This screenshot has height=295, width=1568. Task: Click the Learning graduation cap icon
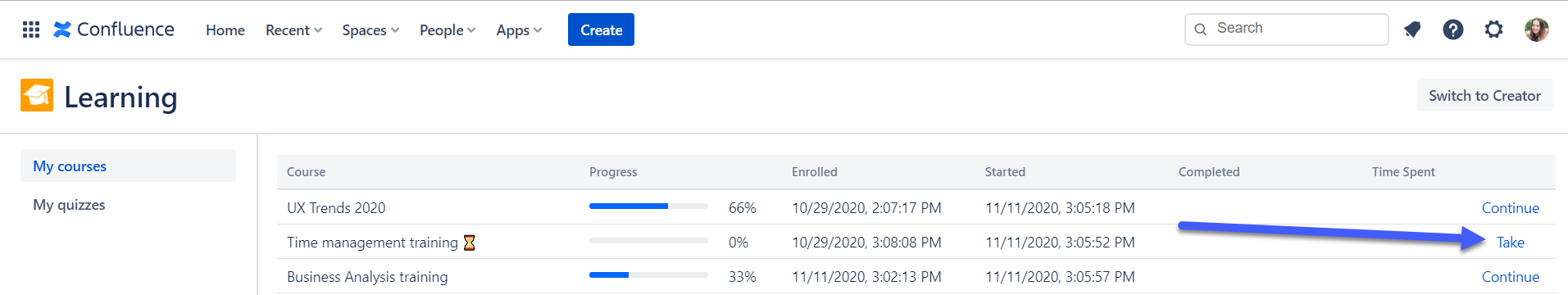coord(37,95)
